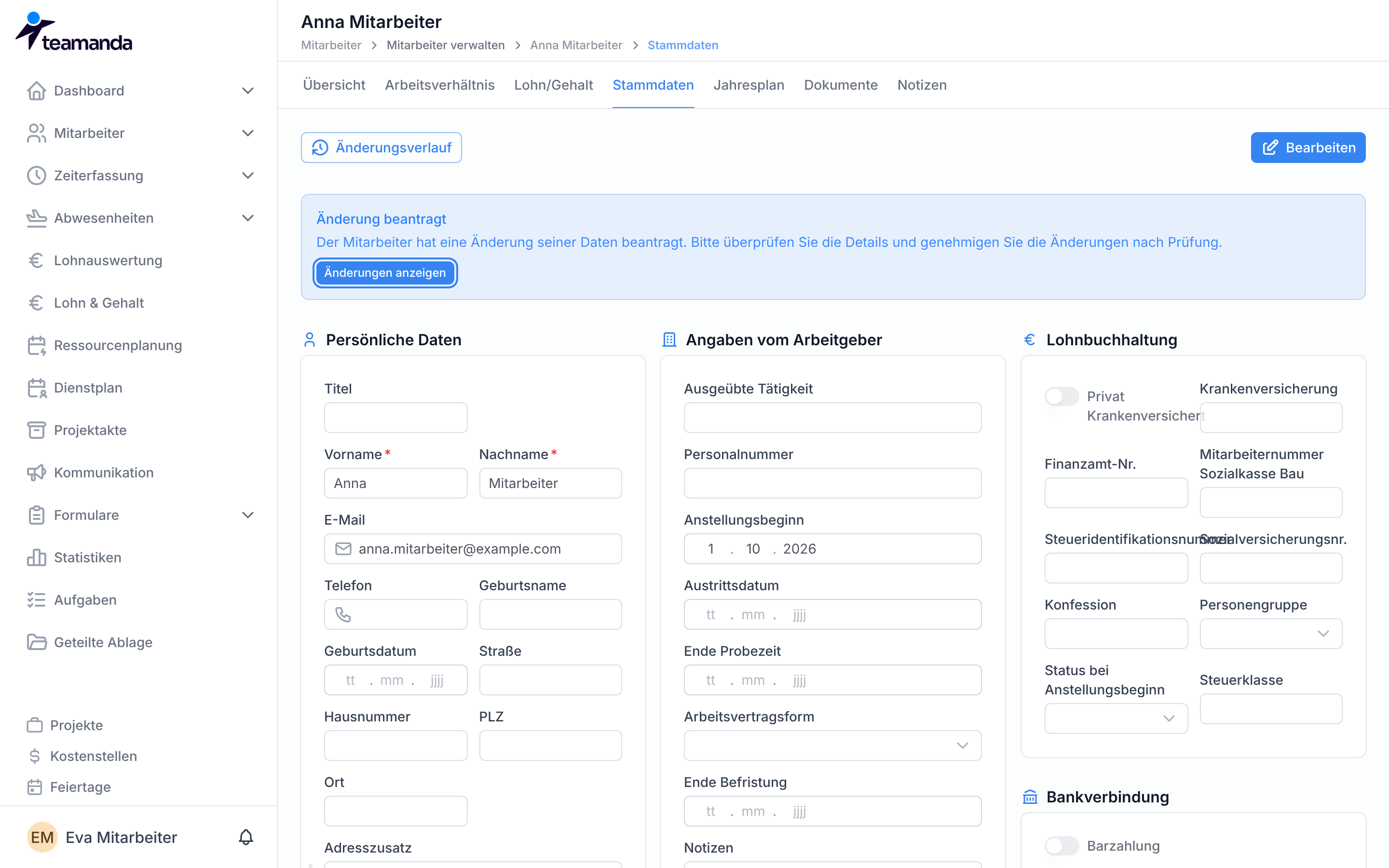Open the Notizen tab
The height and width of the screenshot is (868, 1389).
point(922,85)
